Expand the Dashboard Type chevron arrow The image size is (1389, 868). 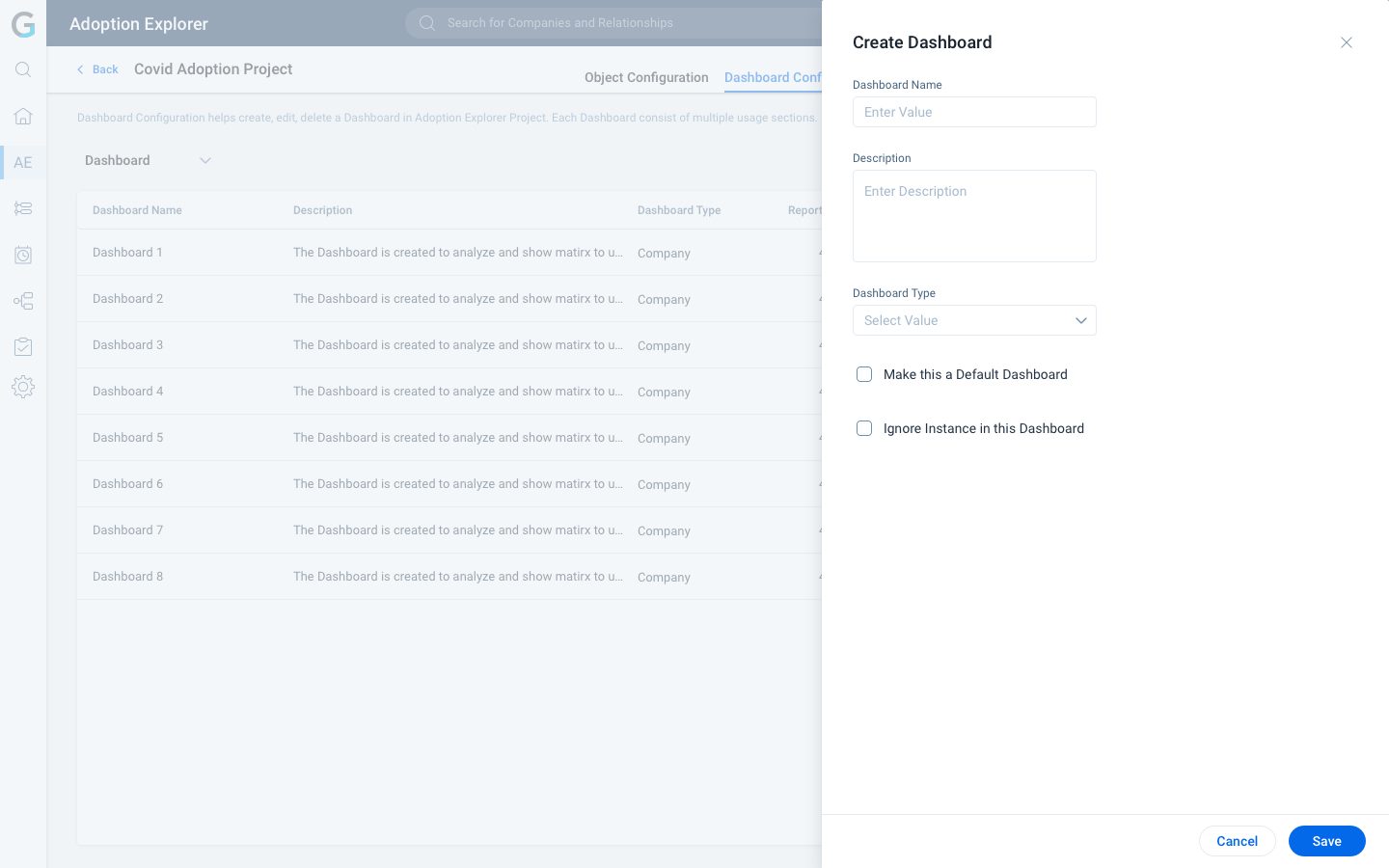pos(1081,320)
